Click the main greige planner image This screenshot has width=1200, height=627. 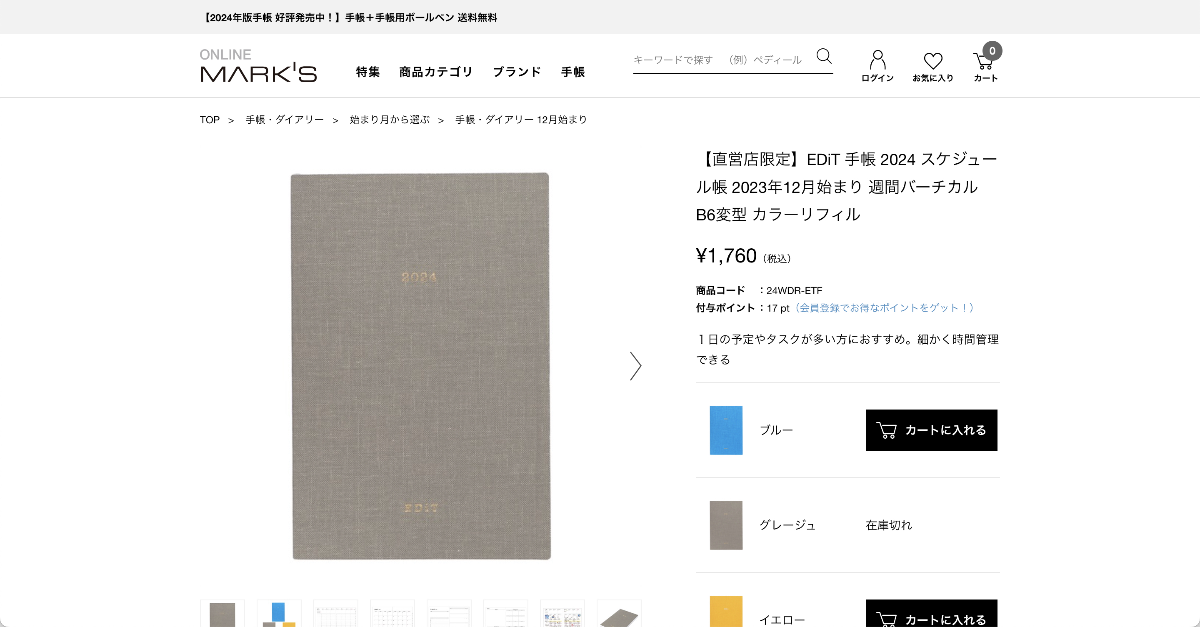click(421, 366)
